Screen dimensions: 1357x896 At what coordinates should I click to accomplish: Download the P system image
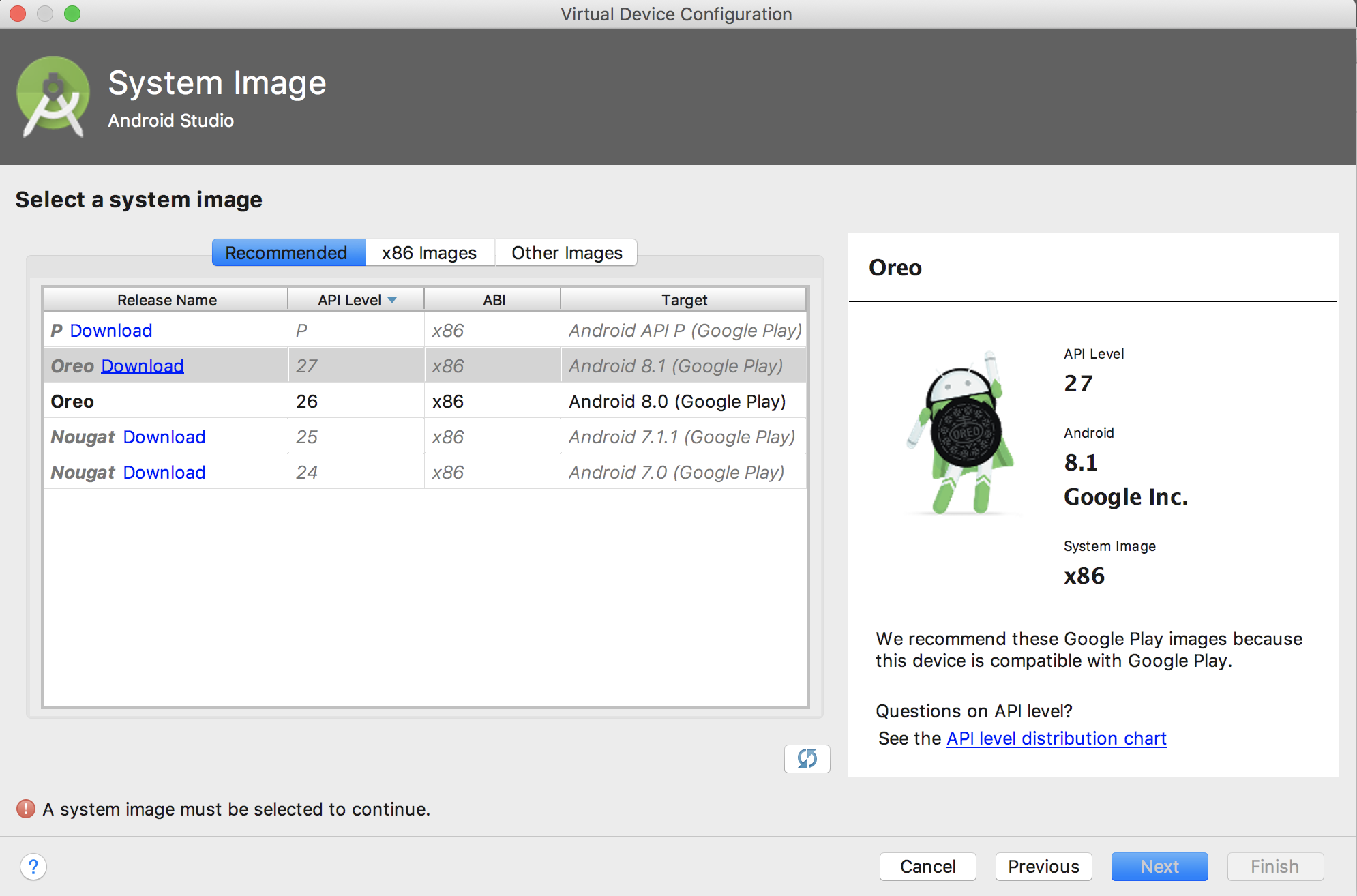coord(111,331)
